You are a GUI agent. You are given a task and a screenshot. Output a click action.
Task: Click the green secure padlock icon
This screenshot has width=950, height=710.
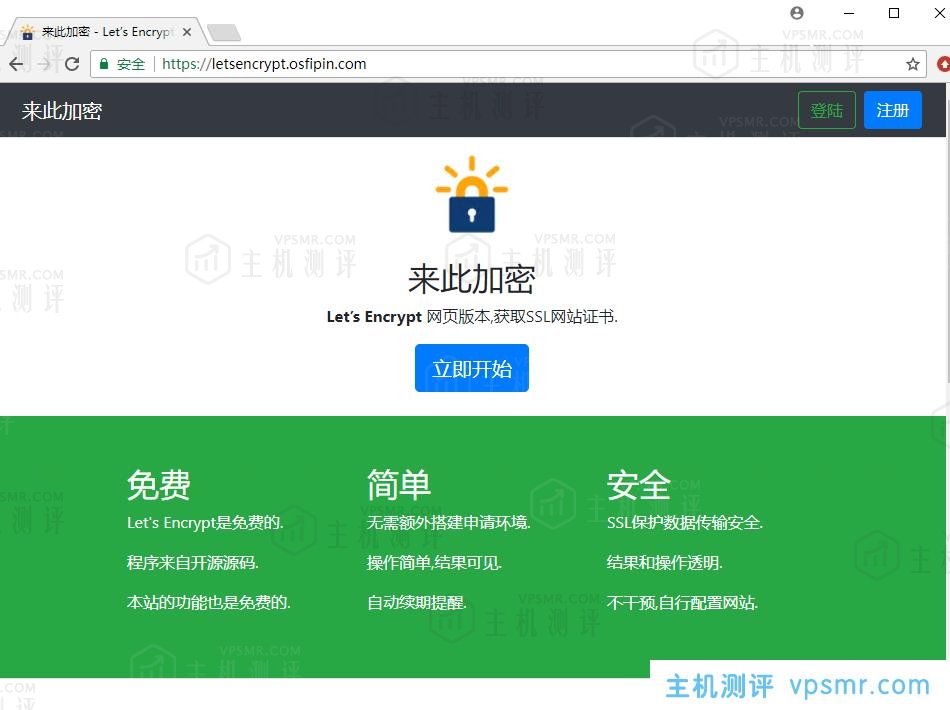104,64
